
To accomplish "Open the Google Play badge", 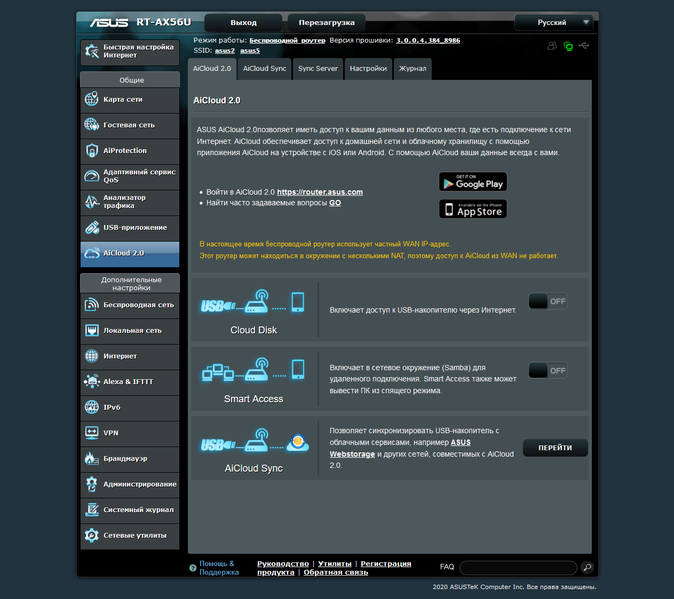I will 473,182.
